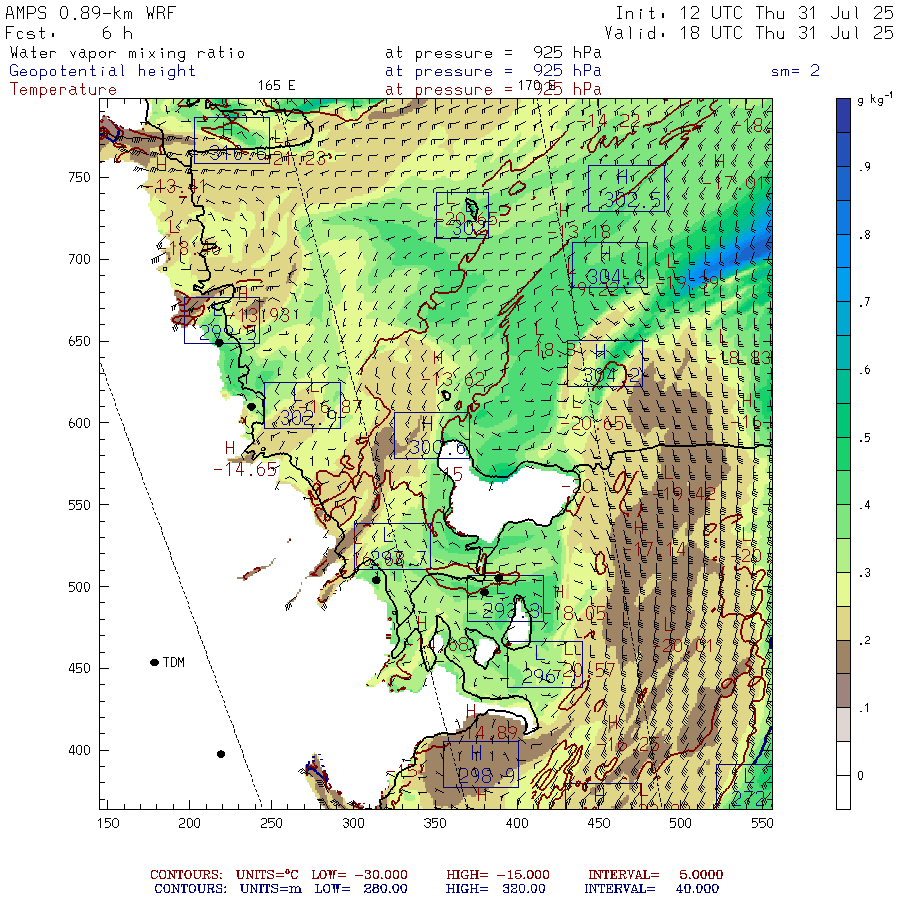Click the "200" x-axis tick label
Viewport: 900px width, 900px height.
pyautogui.click(x=189, y=823)
